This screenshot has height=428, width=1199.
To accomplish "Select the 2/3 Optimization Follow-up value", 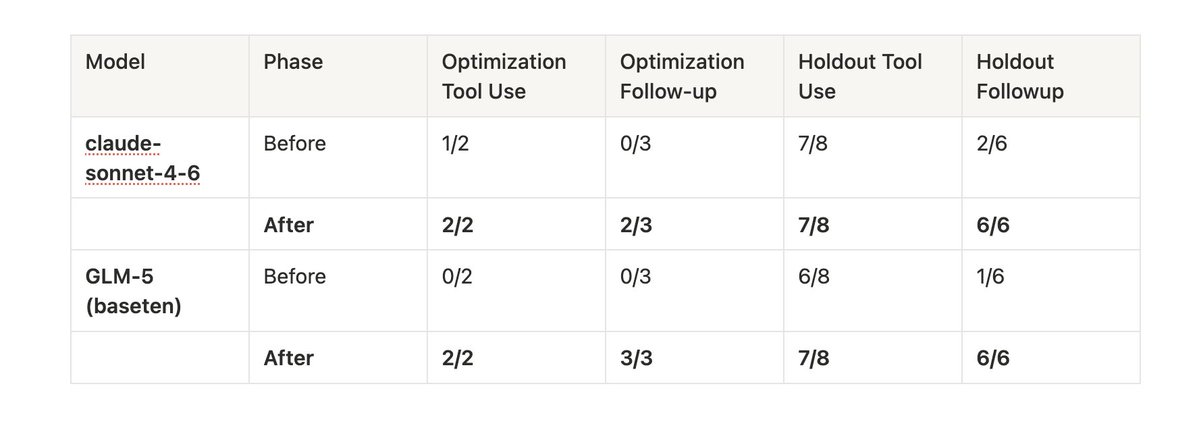I will tap(636, 225).
